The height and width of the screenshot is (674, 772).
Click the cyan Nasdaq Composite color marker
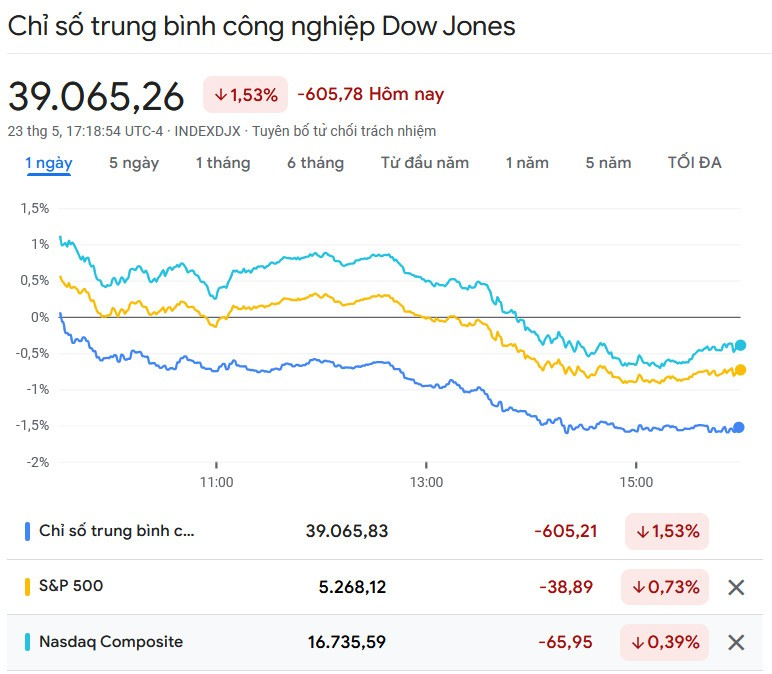pyautogui.click(x=28, y=642)
